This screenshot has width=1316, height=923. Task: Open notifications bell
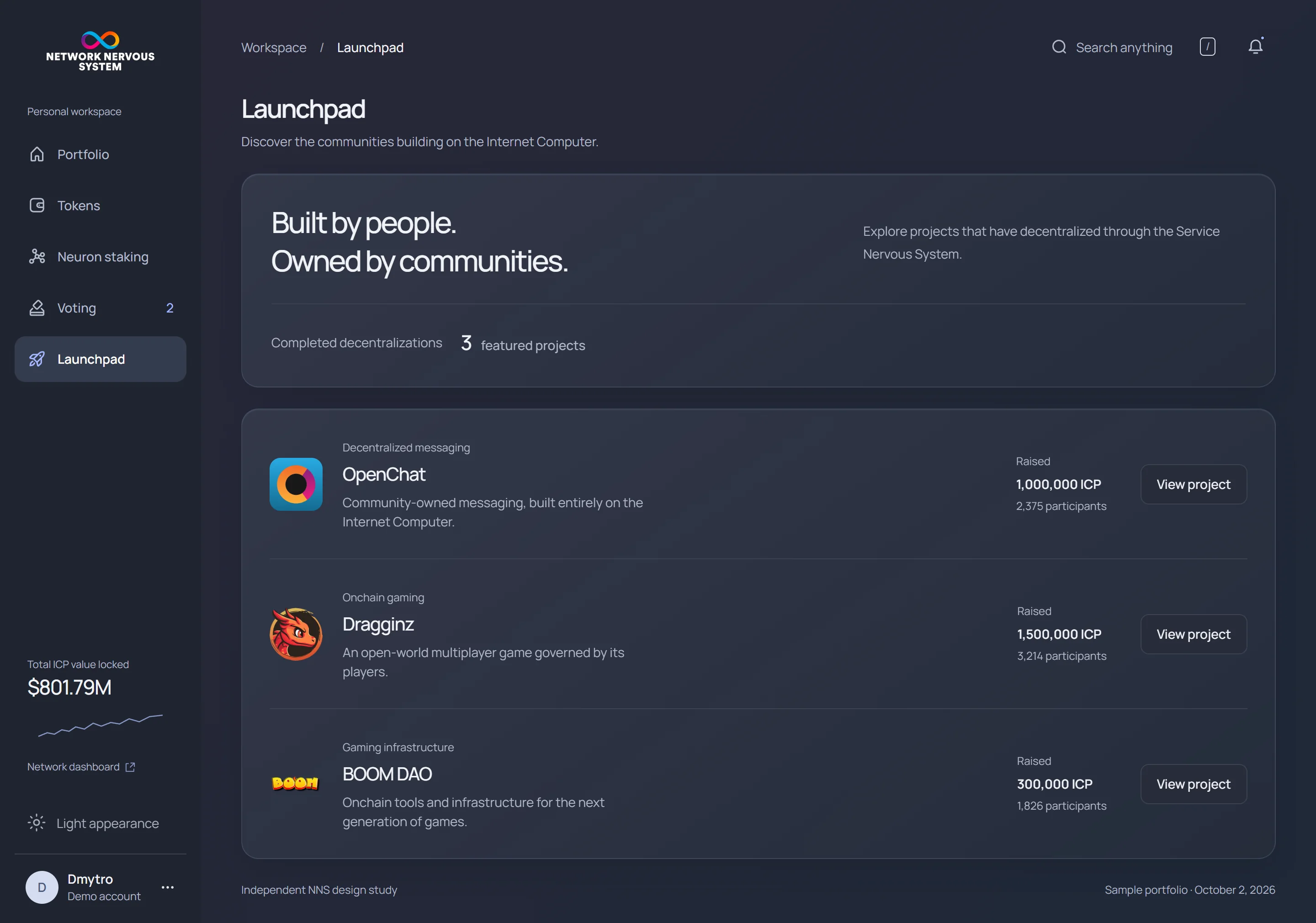(1255, 47)
